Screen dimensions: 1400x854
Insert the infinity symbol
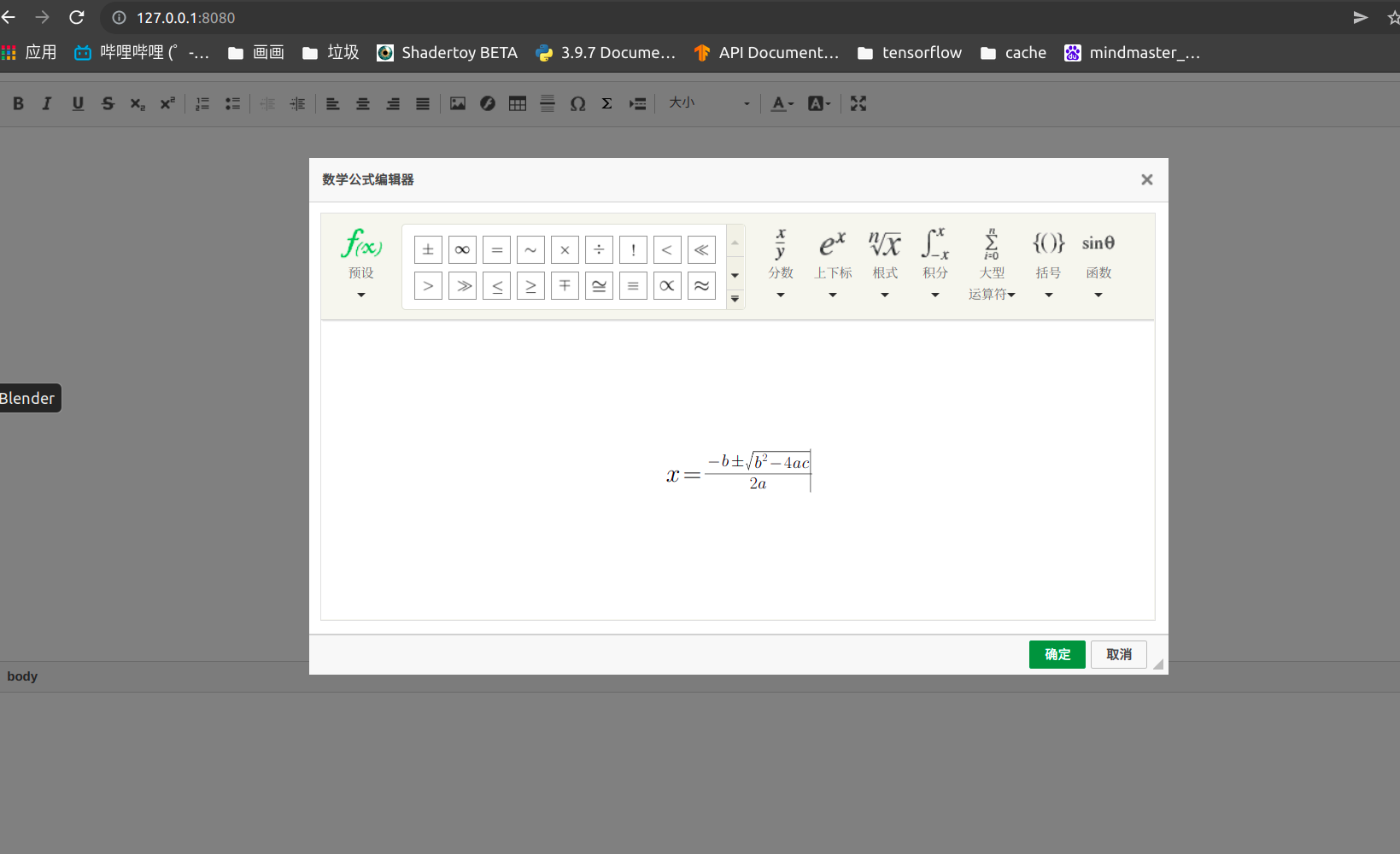462,250
